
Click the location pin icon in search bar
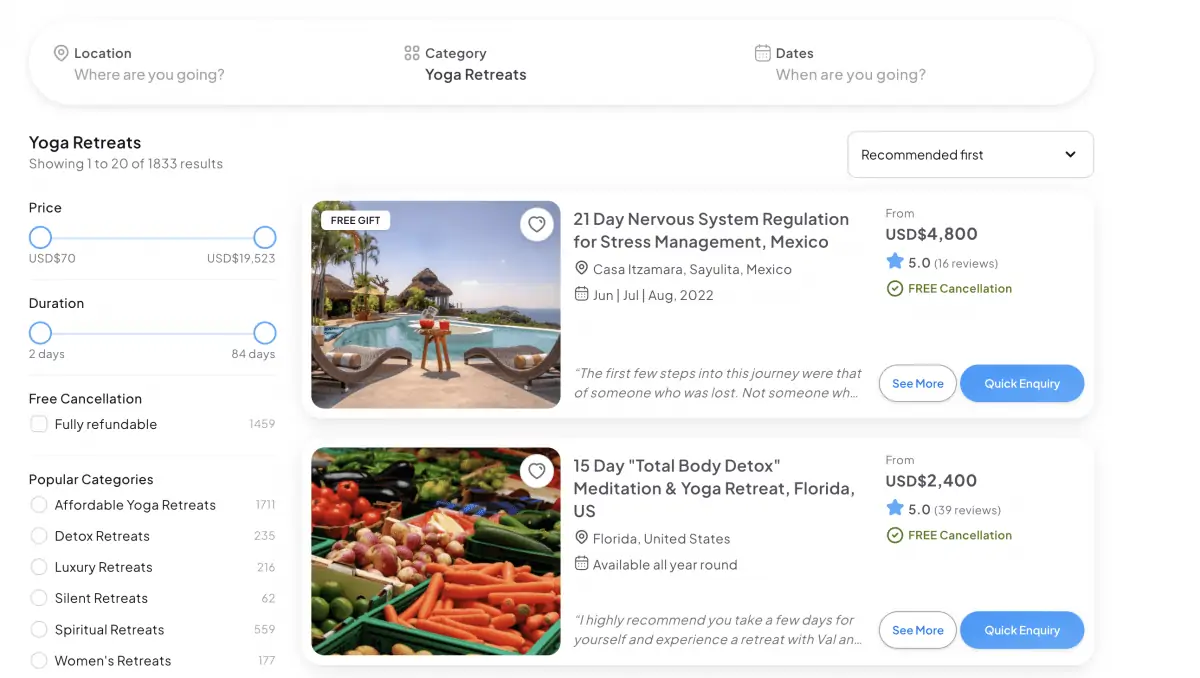pos(61,53)
